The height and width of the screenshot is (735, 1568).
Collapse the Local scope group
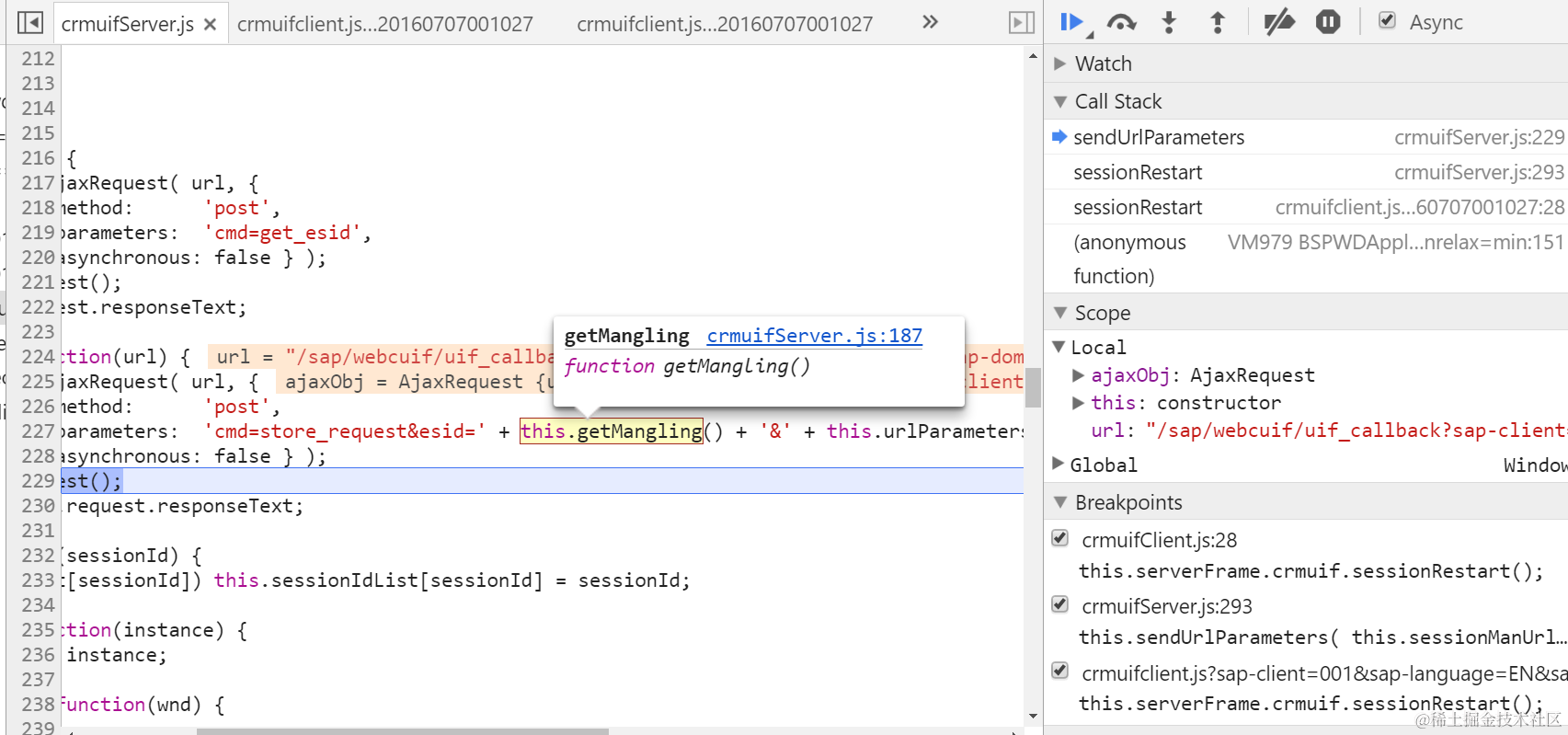[x=1059, y=347]
